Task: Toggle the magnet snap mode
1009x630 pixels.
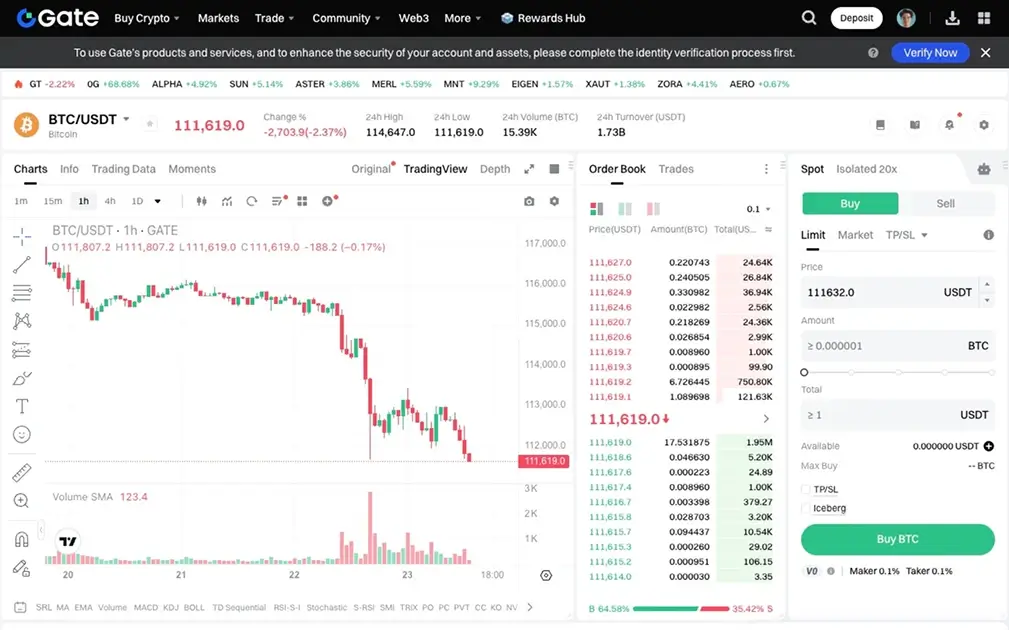Action: (x=22, y=539)
